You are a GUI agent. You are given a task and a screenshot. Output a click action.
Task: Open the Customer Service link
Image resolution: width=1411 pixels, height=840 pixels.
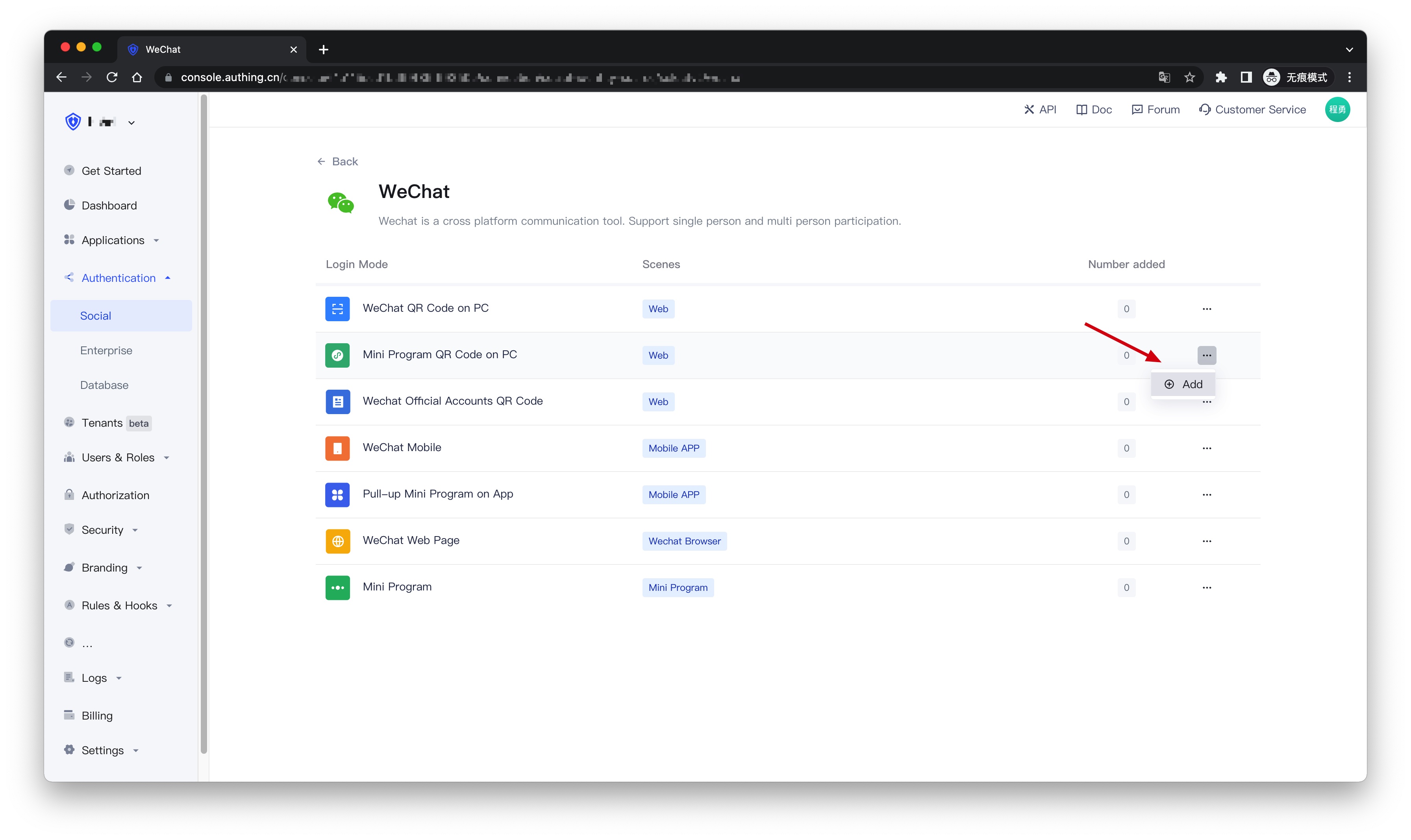[1252, 109]
